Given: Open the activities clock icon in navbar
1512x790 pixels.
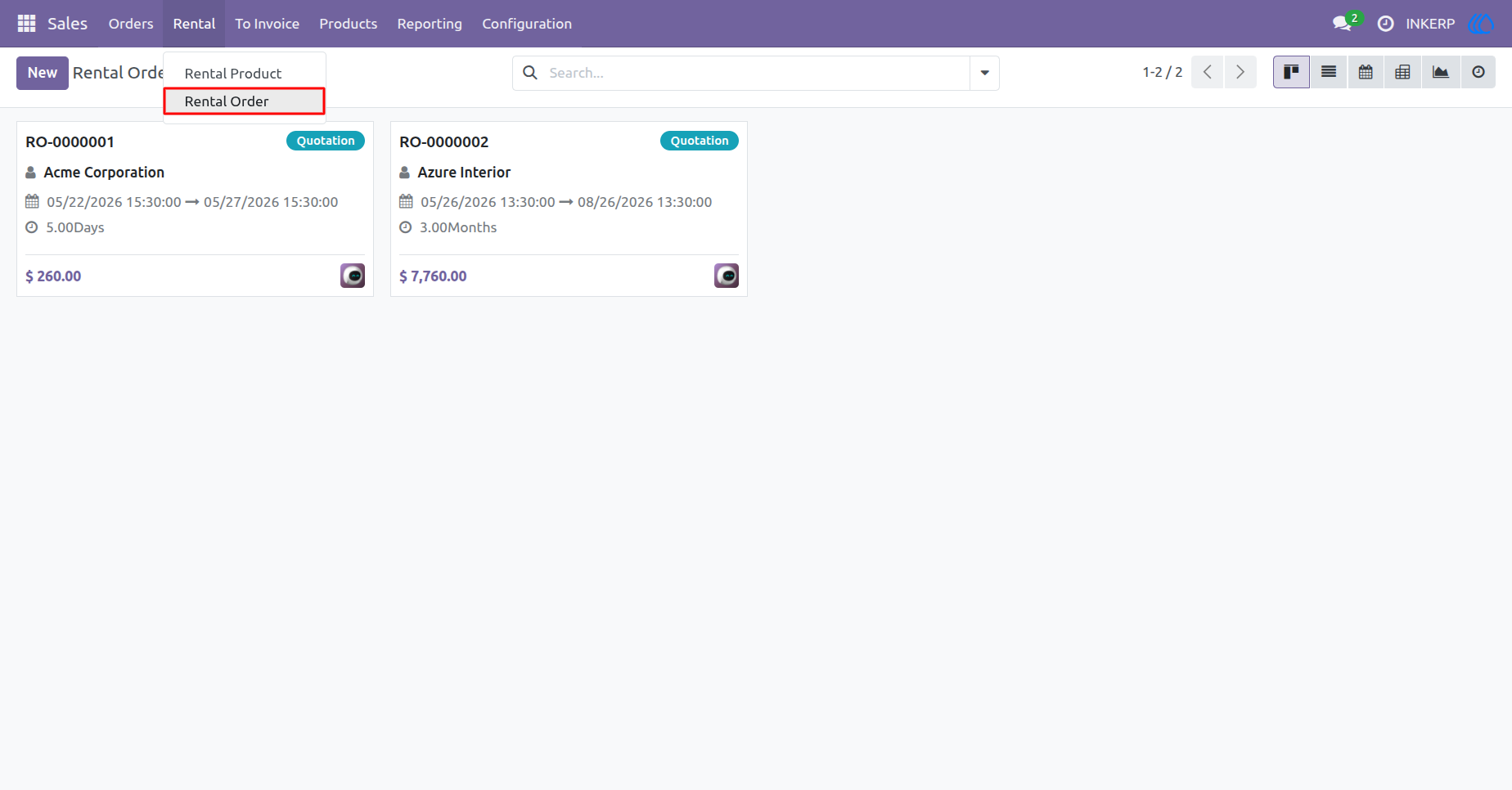Looking at the screenshot, I should pyautogui.click(x=1385, y=24).
